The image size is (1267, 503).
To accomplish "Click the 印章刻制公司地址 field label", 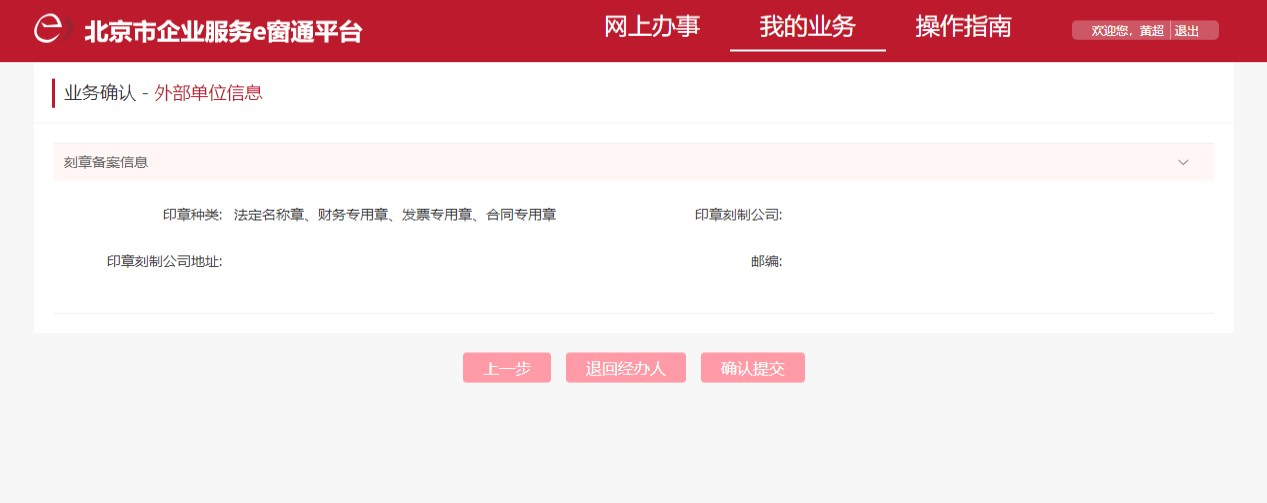I will click(164, 261).
